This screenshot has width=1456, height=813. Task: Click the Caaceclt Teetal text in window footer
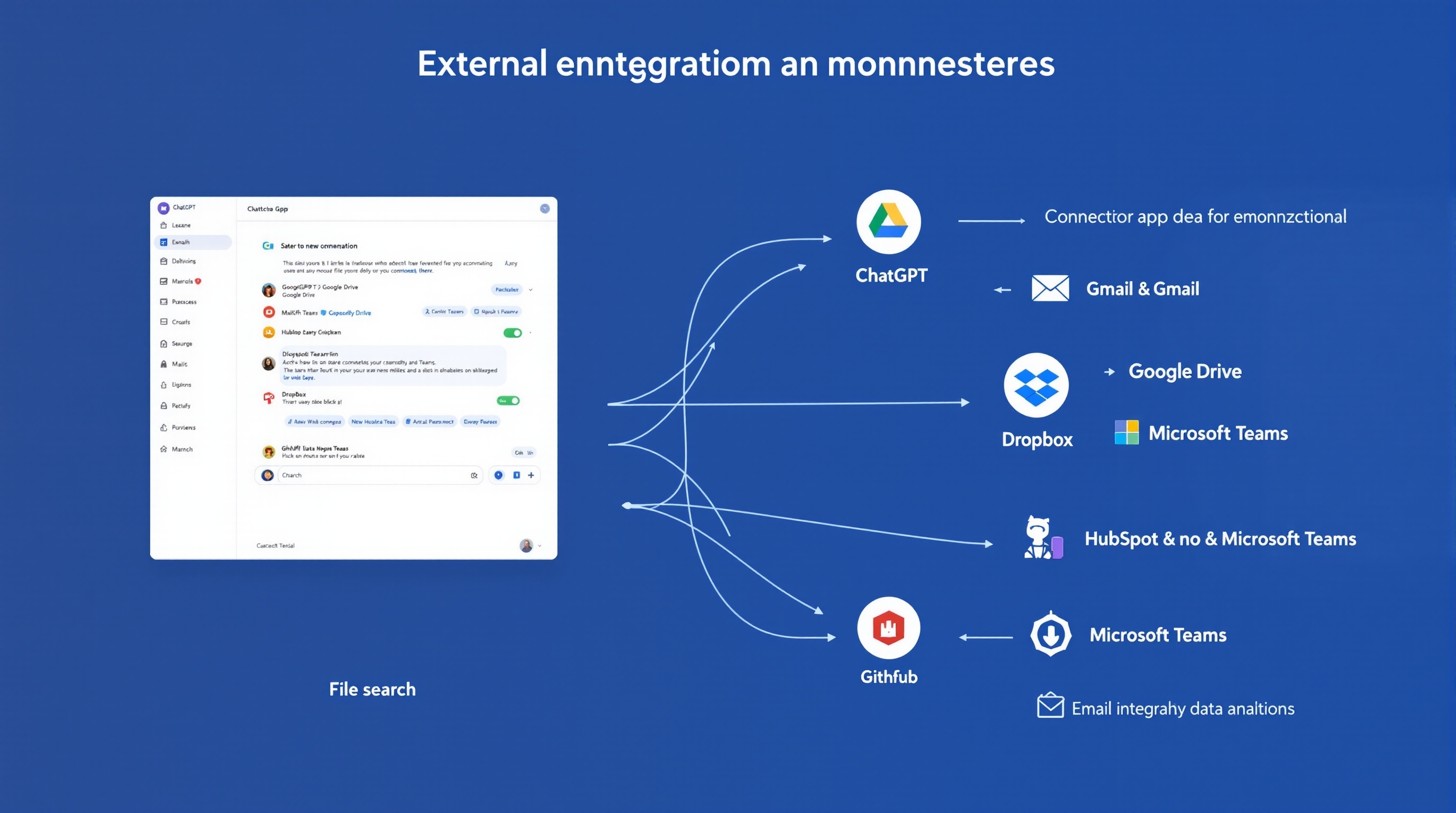tap(275, 546)
